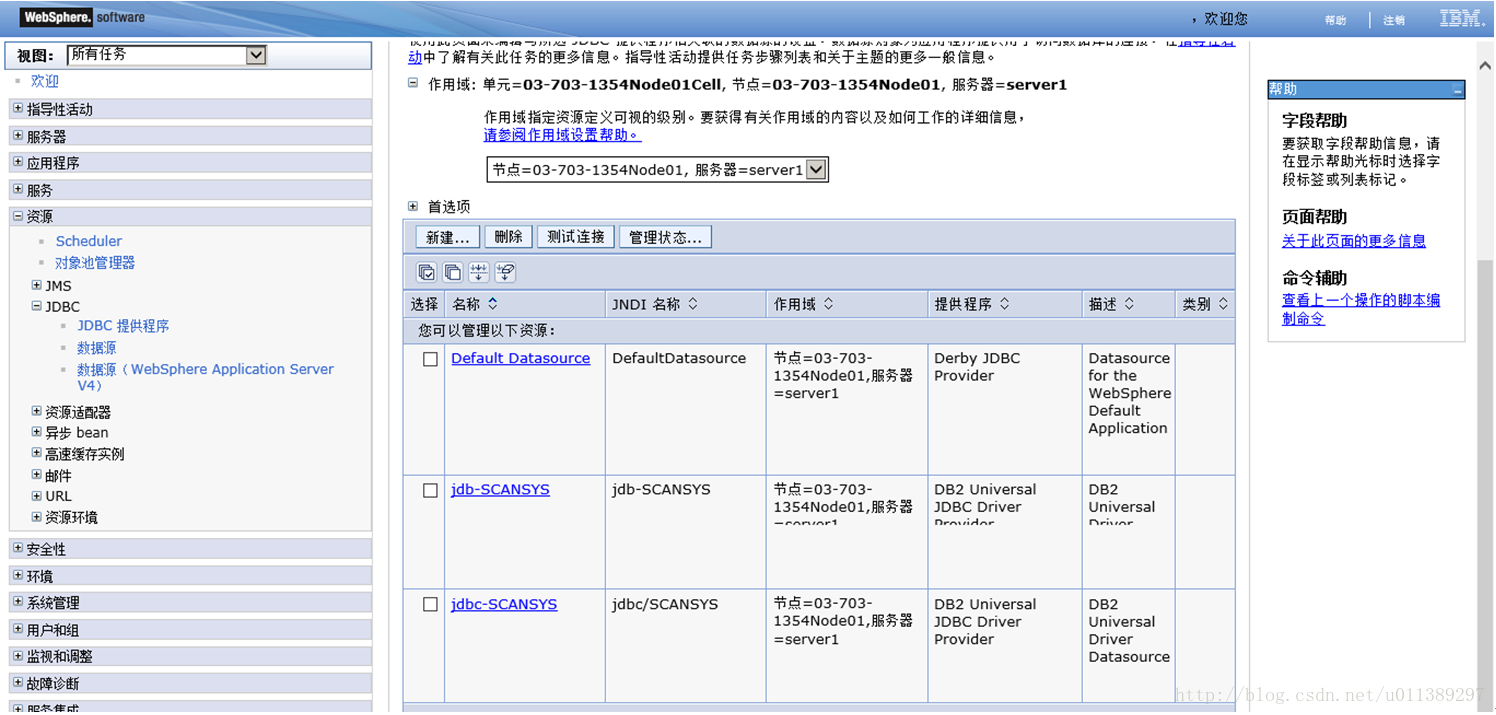Click the IBM logo
Image resolution: width=1496 pixels, height=715 pixels.
tap(1461, 18)
